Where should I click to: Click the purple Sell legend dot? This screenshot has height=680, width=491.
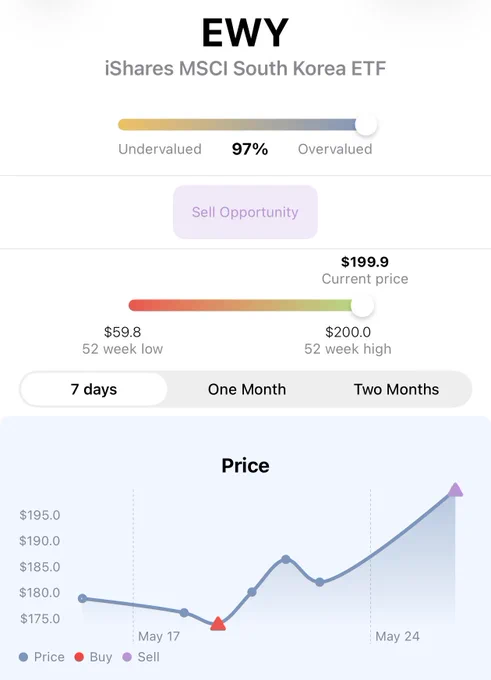click(127, 657)
